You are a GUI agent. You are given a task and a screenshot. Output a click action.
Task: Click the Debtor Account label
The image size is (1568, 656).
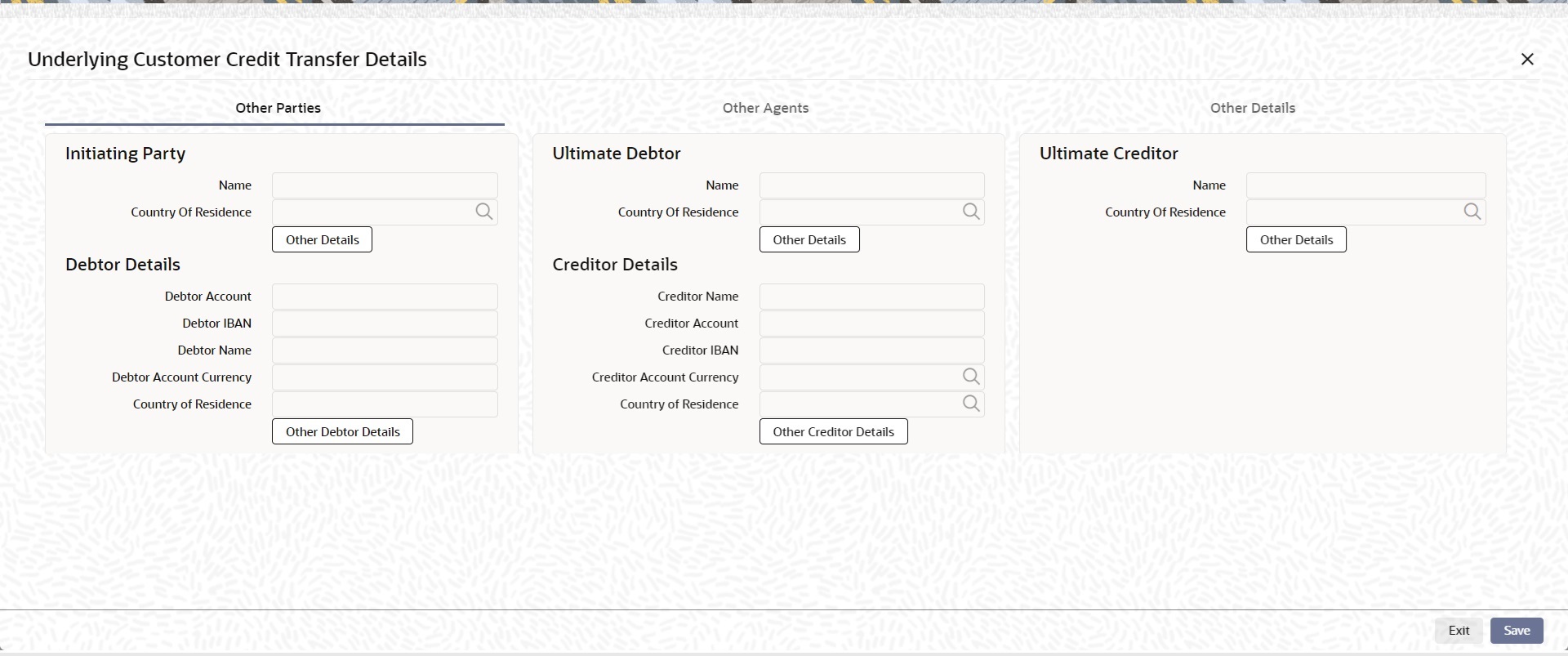click(207, 297)
